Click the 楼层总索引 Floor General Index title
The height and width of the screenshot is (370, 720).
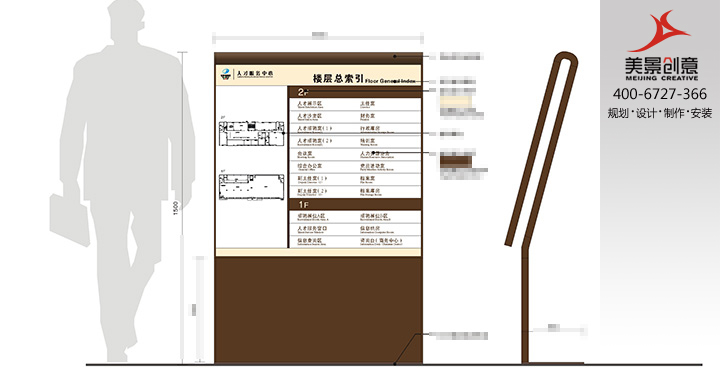(x=364, y=79)
